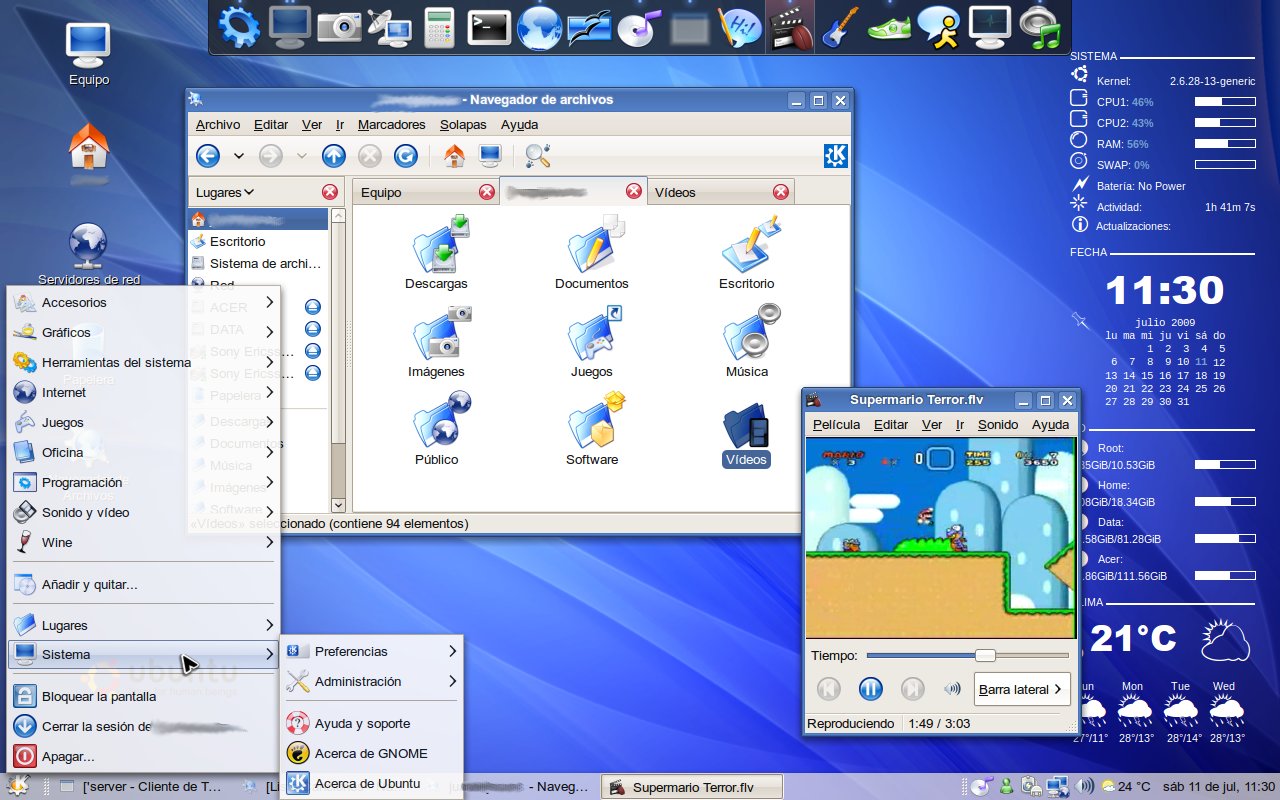
Task: Open the Imágenes folder
Action: click(437, 340)
